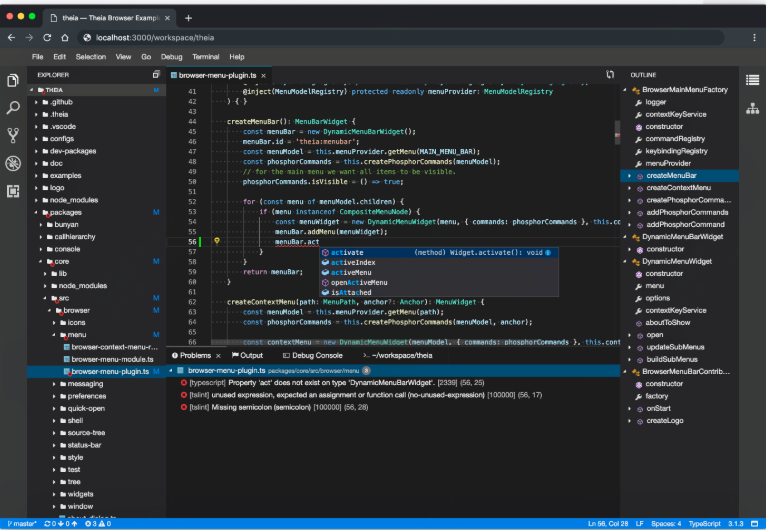Click the lightbulb quick-fix icon on line 56
This screenshot has width=766, height=530.
click(216, 241)
